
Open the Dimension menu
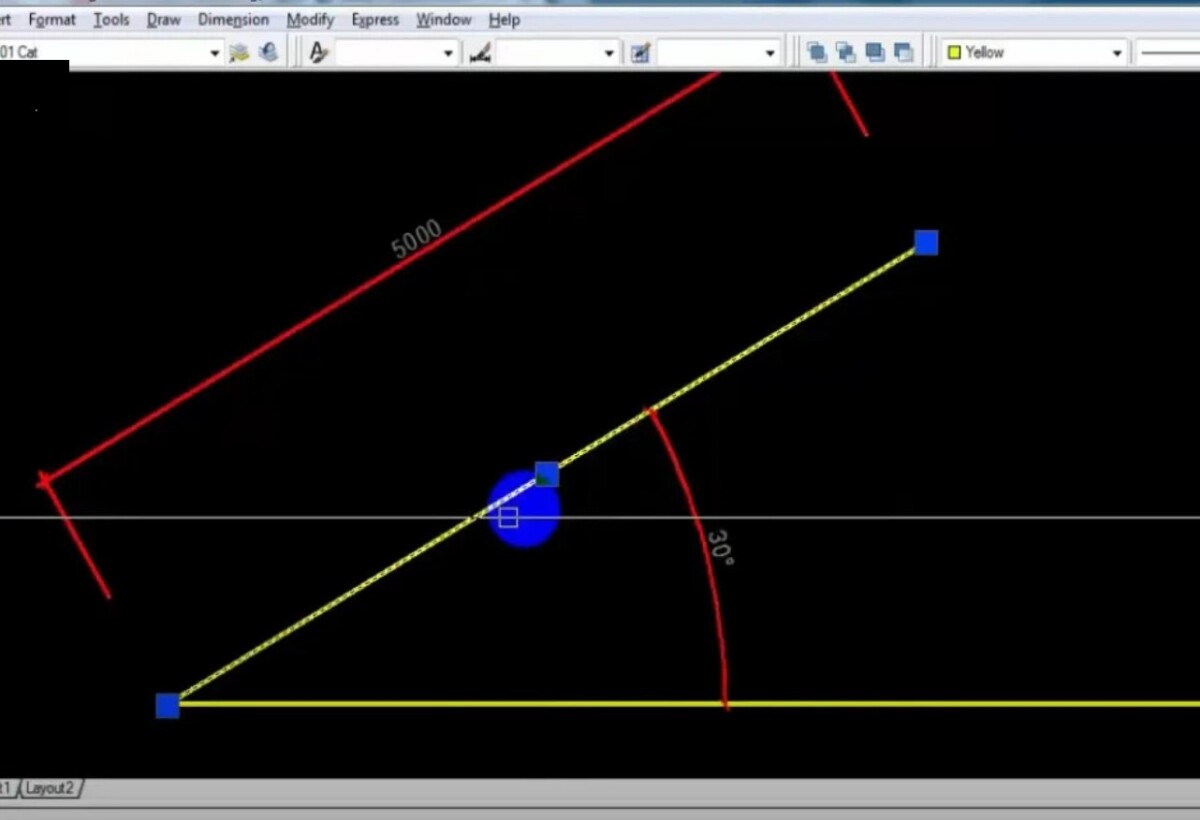click(x=233, y=19)
